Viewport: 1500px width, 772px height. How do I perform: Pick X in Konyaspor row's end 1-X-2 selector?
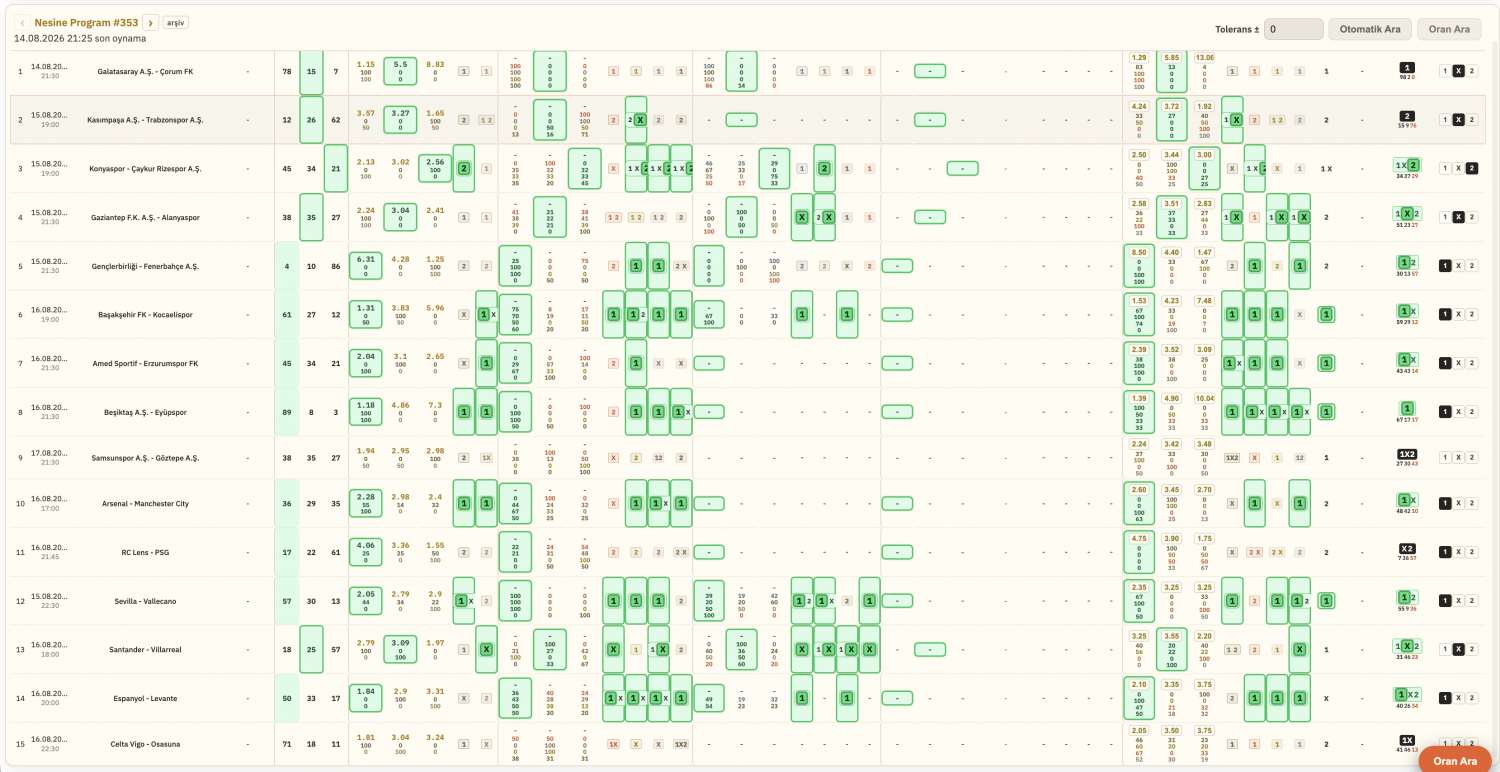point(1458,169)
